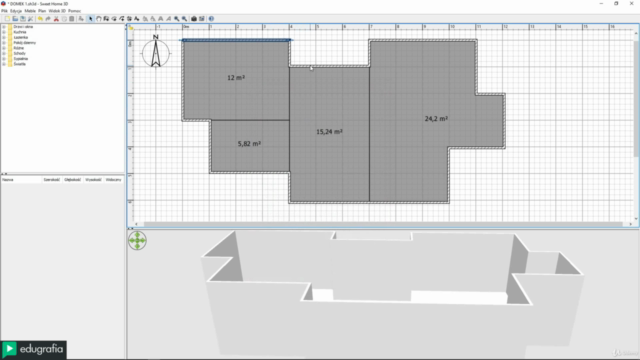
Task: Click the Paste toolbar icon
Action: coord(72,19)
